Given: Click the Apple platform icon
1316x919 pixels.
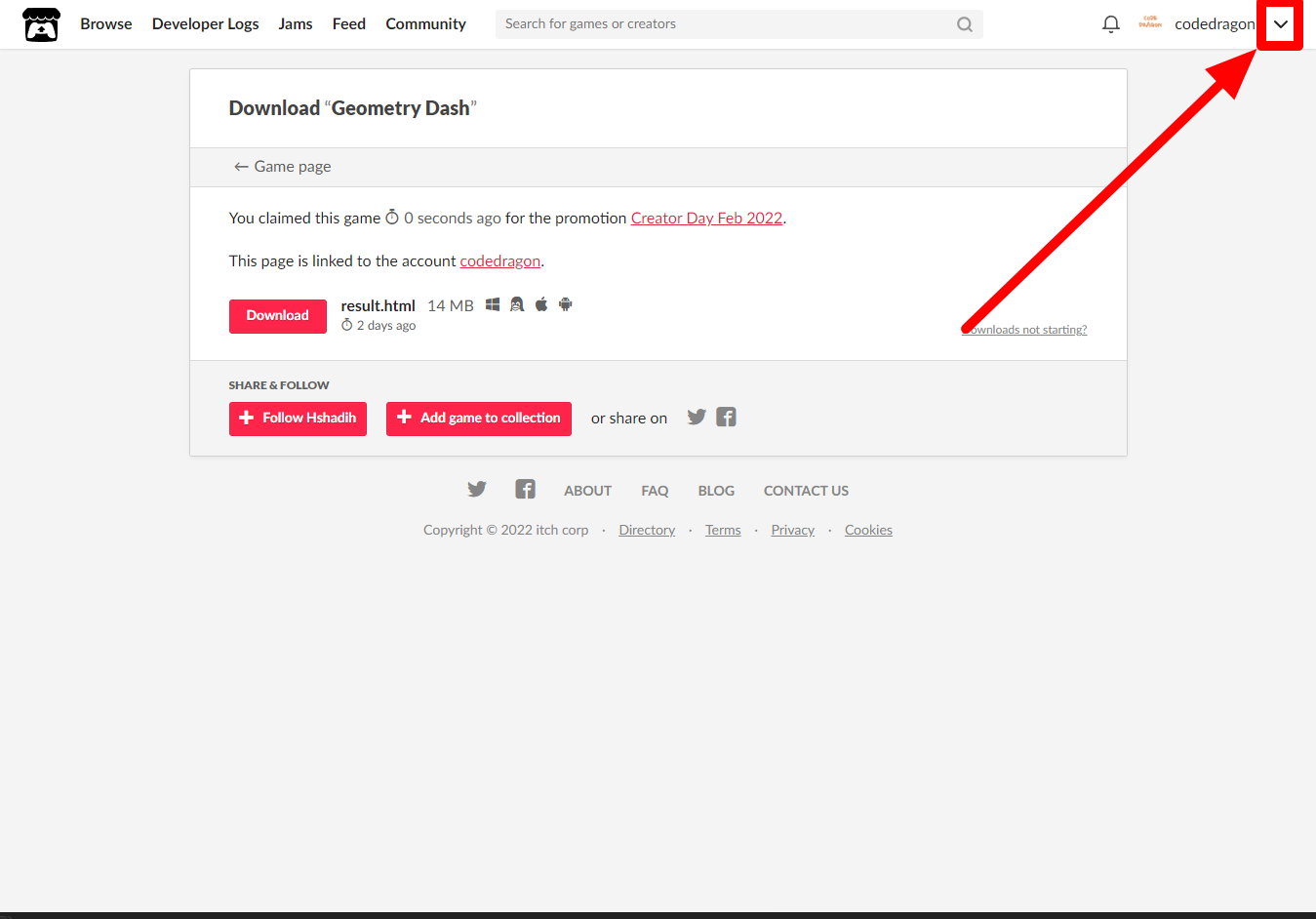Looking at the screenshot, I should click(541, 304).
